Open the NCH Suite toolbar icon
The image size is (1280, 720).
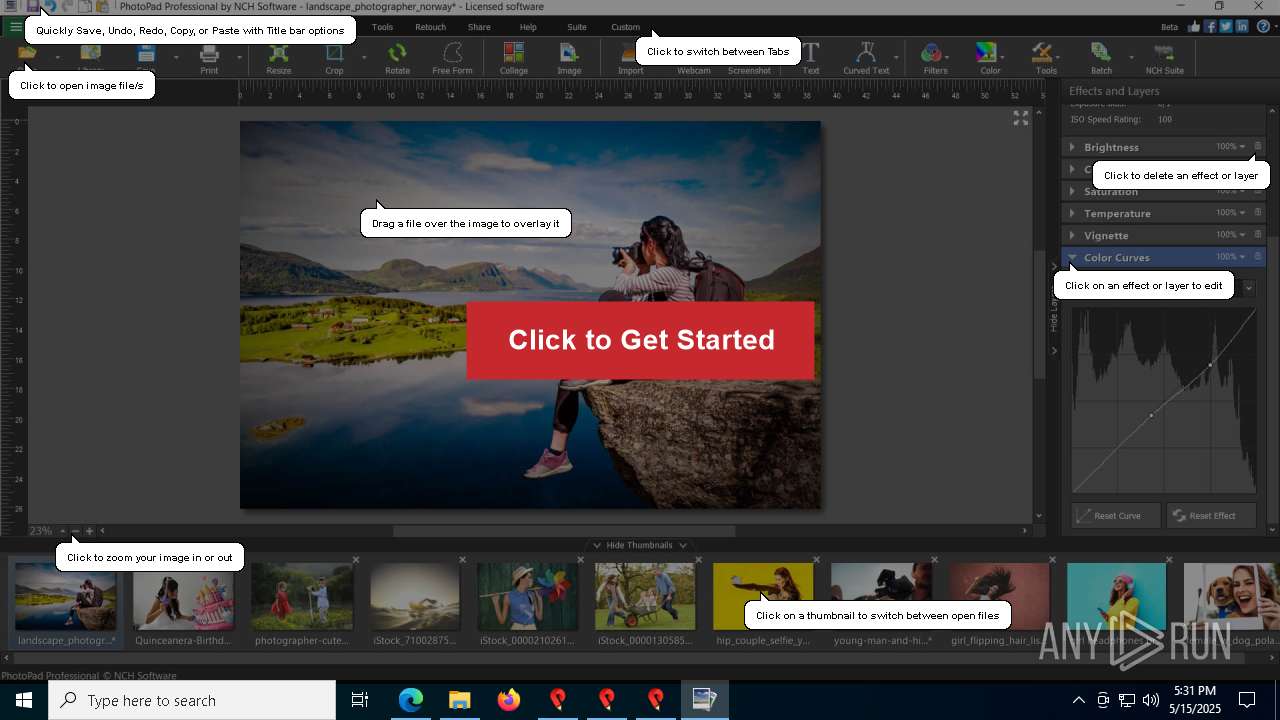click(1164, 58)
